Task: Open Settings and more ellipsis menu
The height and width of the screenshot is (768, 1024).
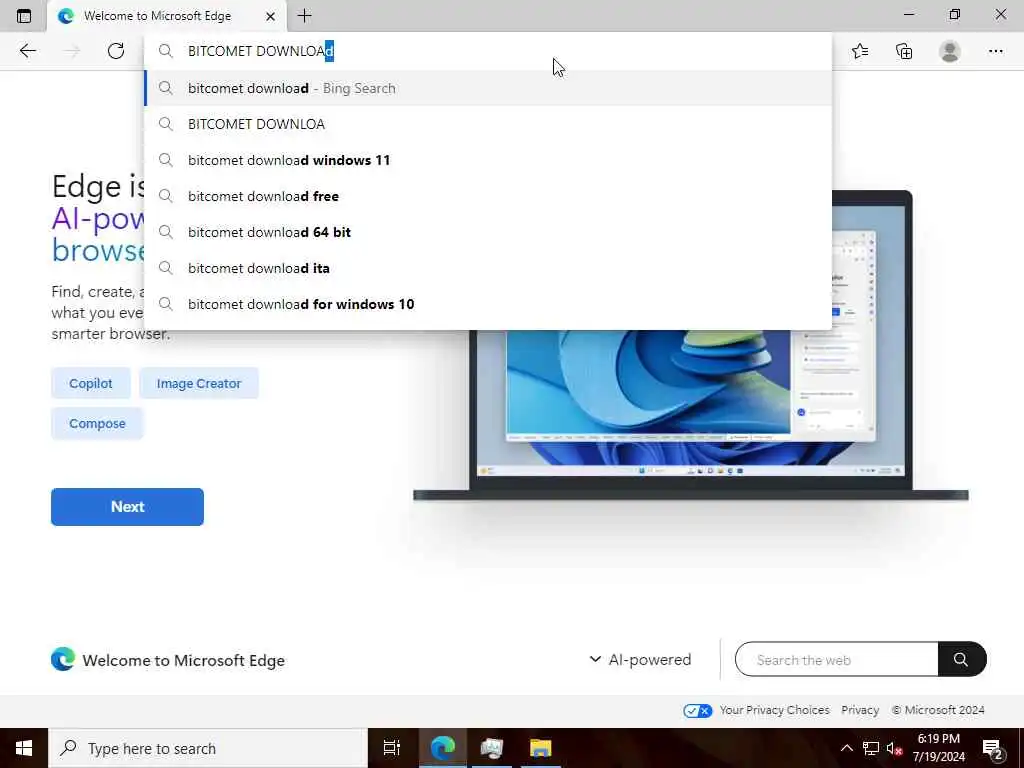Action: [995, 51]
